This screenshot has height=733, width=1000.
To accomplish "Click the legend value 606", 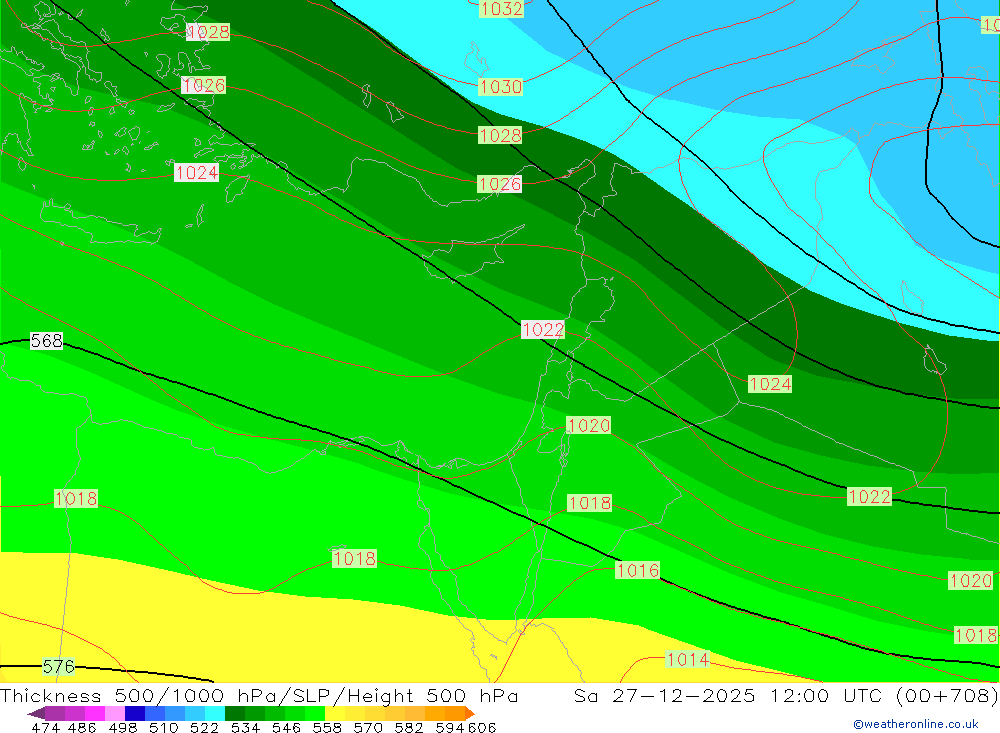I will 482,727.
